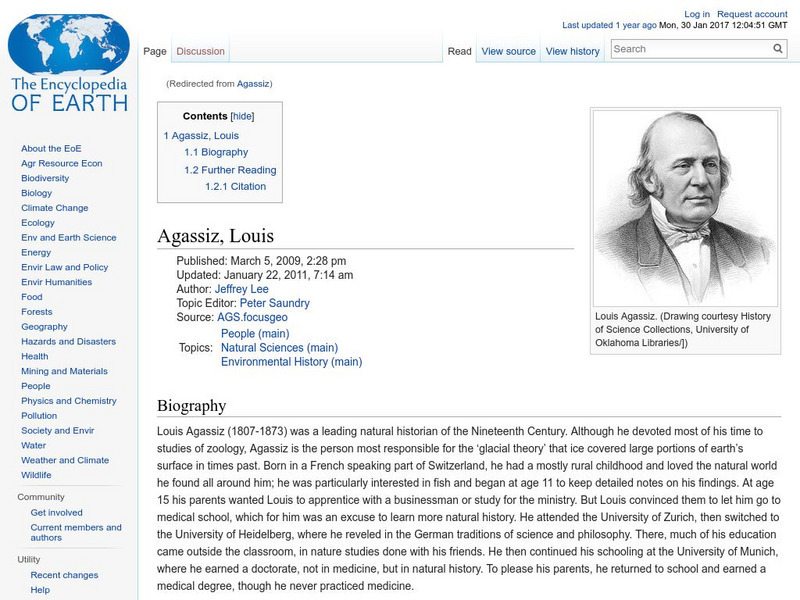The width and height of the screenshot is (800, 600).
Task: Open Env and Earth Science link
Action: (x=68, y=237)
